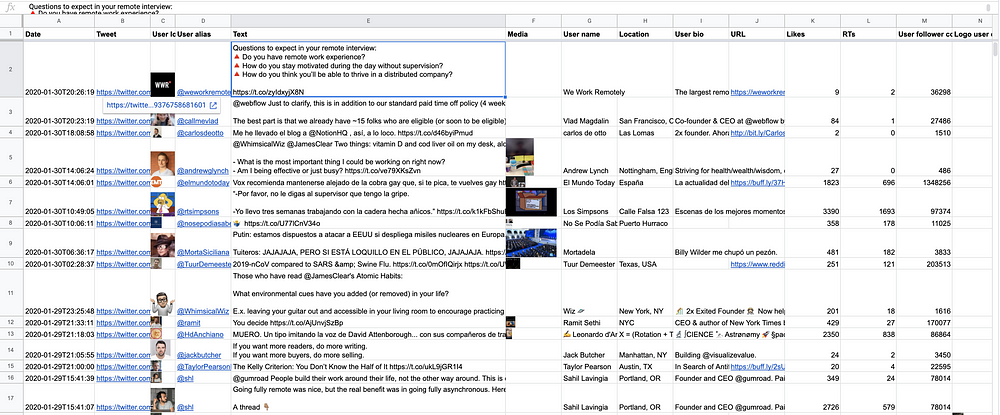
Task: Select row 7 header
Action: (11, 202)
